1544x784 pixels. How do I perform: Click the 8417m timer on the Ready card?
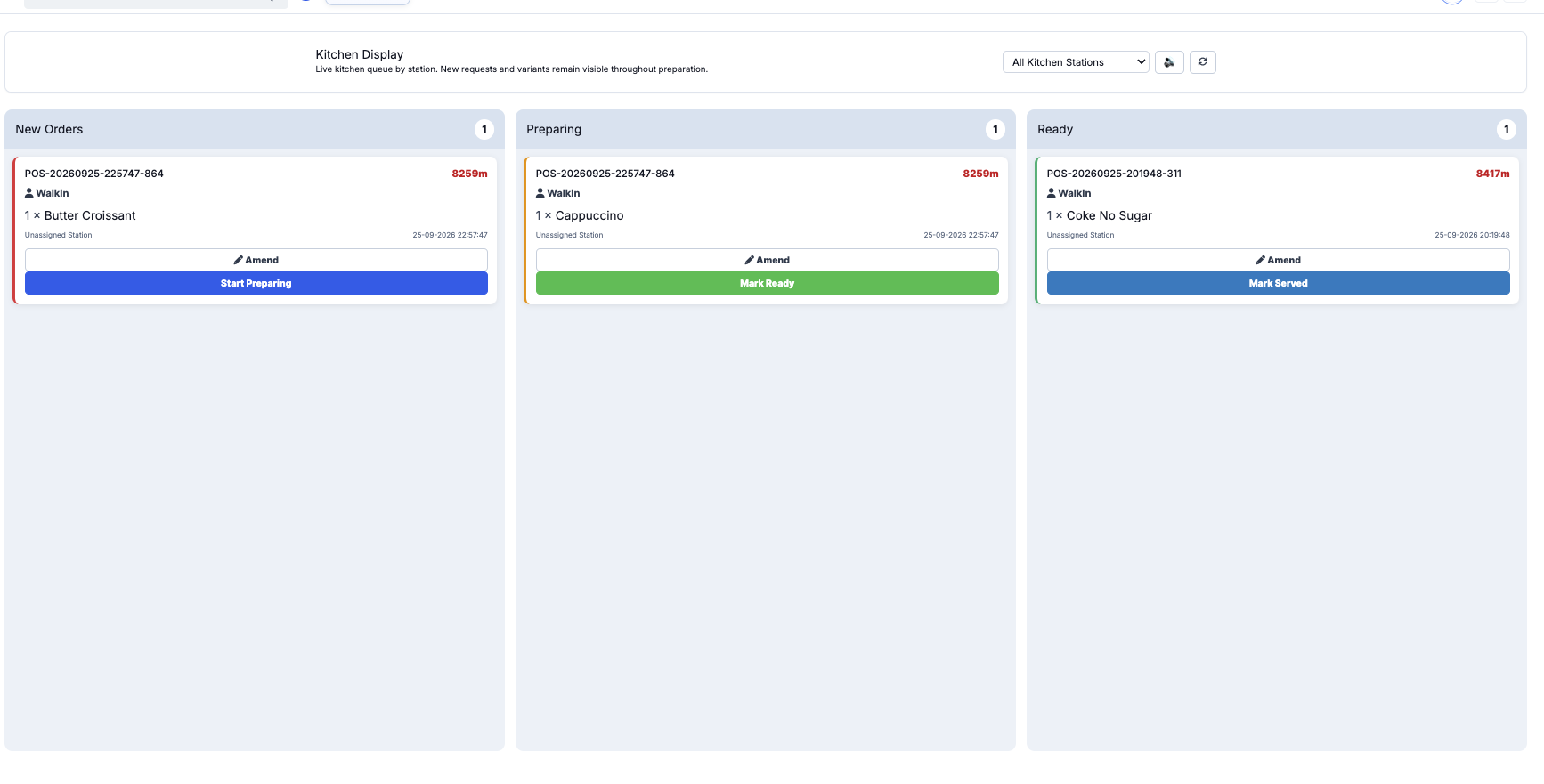coord(1493,174)
